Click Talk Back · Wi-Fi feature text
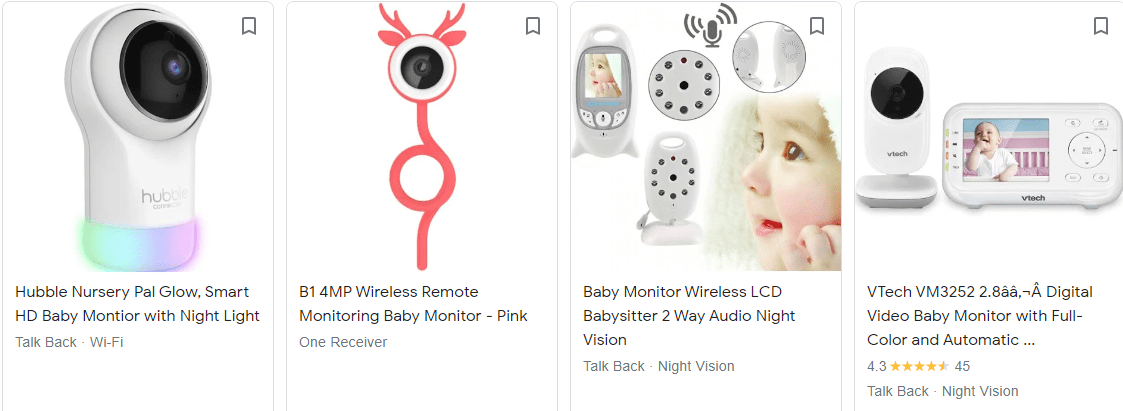The image size is (1123, 411). pos(69,342)
